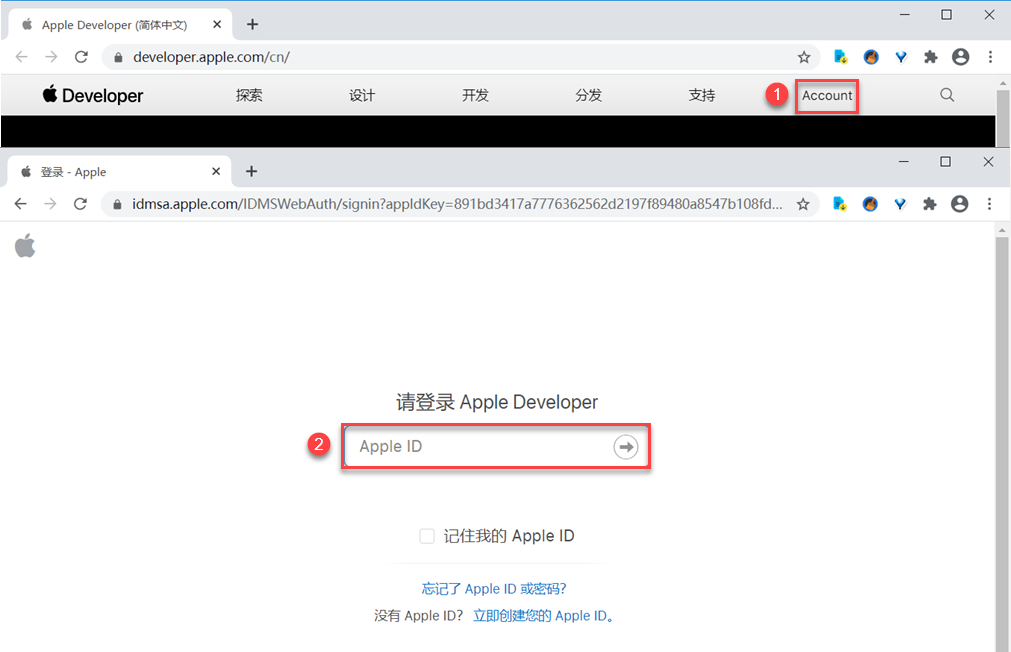
Task: Click the download-manager extension icon in the Apple Developer window
Action: [x=841, y=57]
